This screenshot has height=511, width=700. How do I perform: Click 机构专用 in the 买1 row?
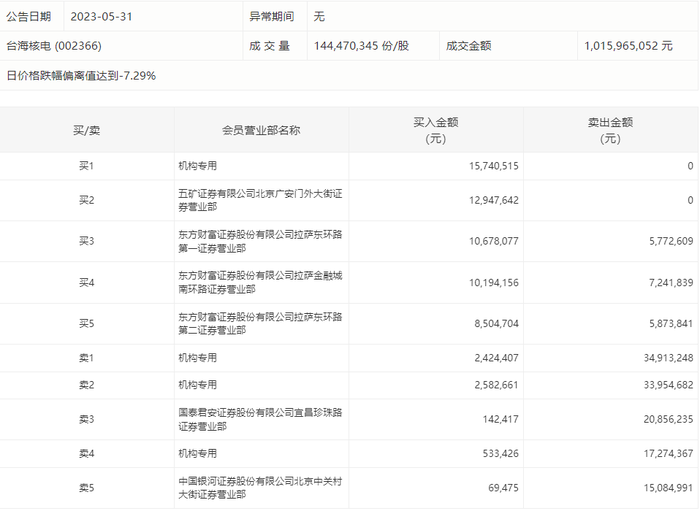[x=197, y=166]
